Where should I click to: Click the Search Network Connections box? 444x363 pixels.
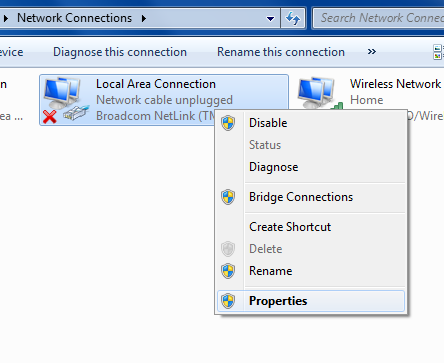[379, 18]
